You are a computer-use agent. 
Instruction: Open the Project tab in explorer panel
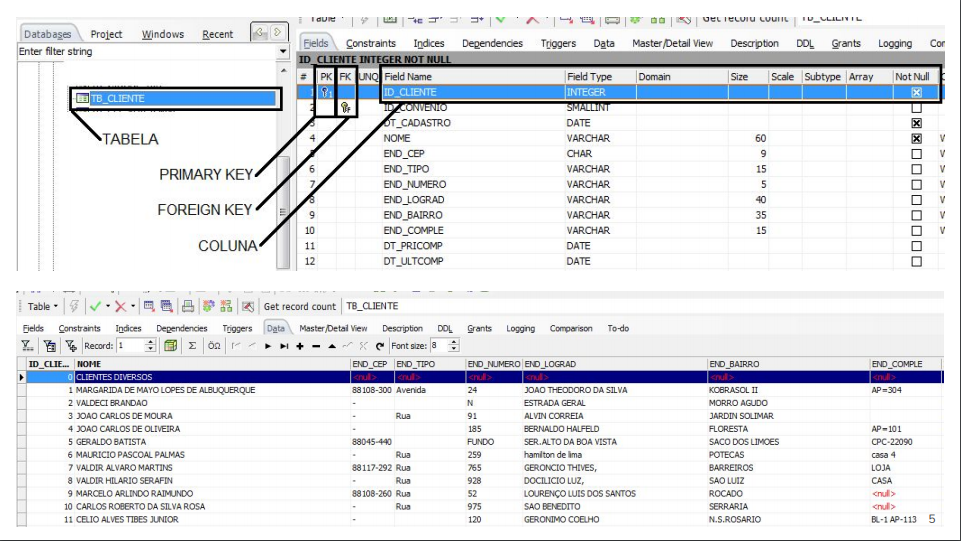click(106, 34)
